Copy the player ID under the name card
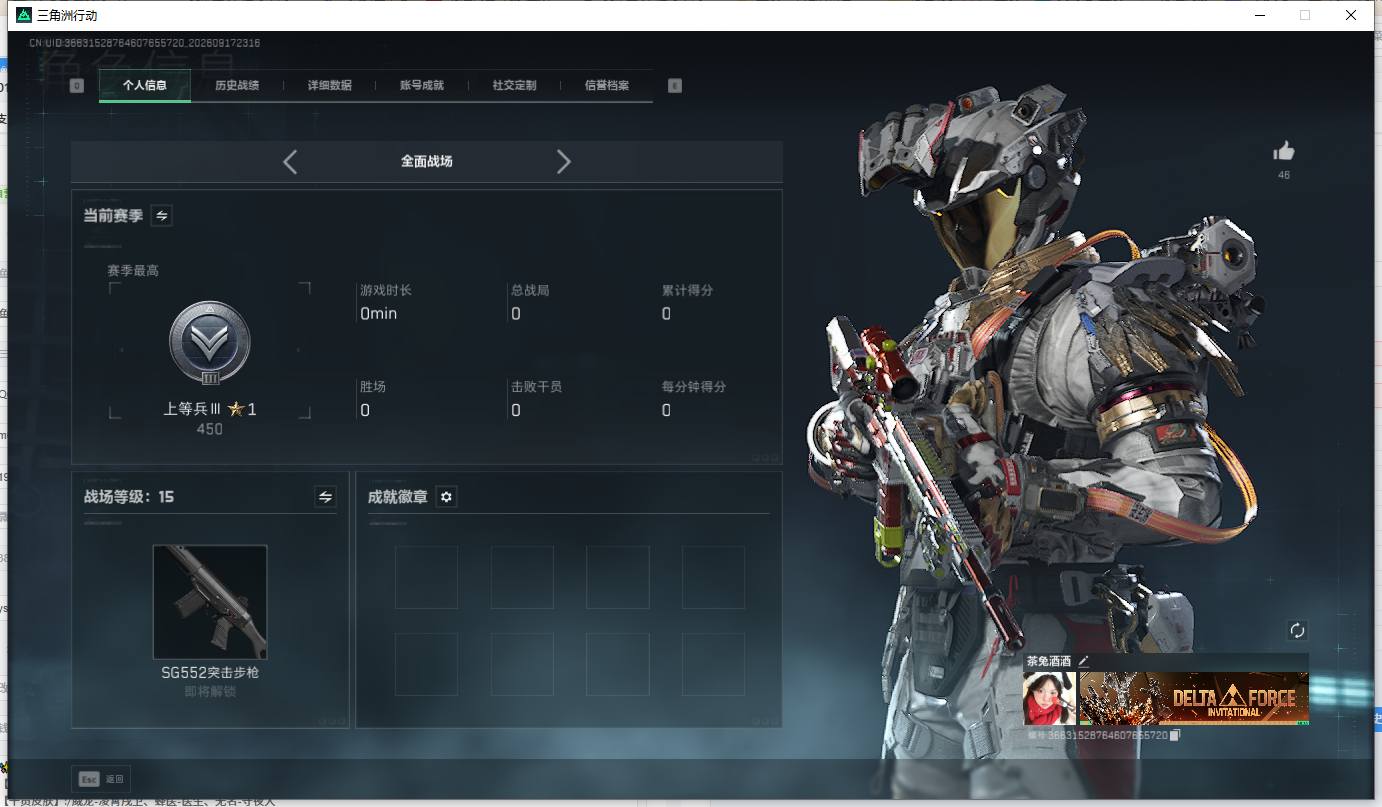This screenshot has height=807, width=1382. click(x=1176, y=735)
